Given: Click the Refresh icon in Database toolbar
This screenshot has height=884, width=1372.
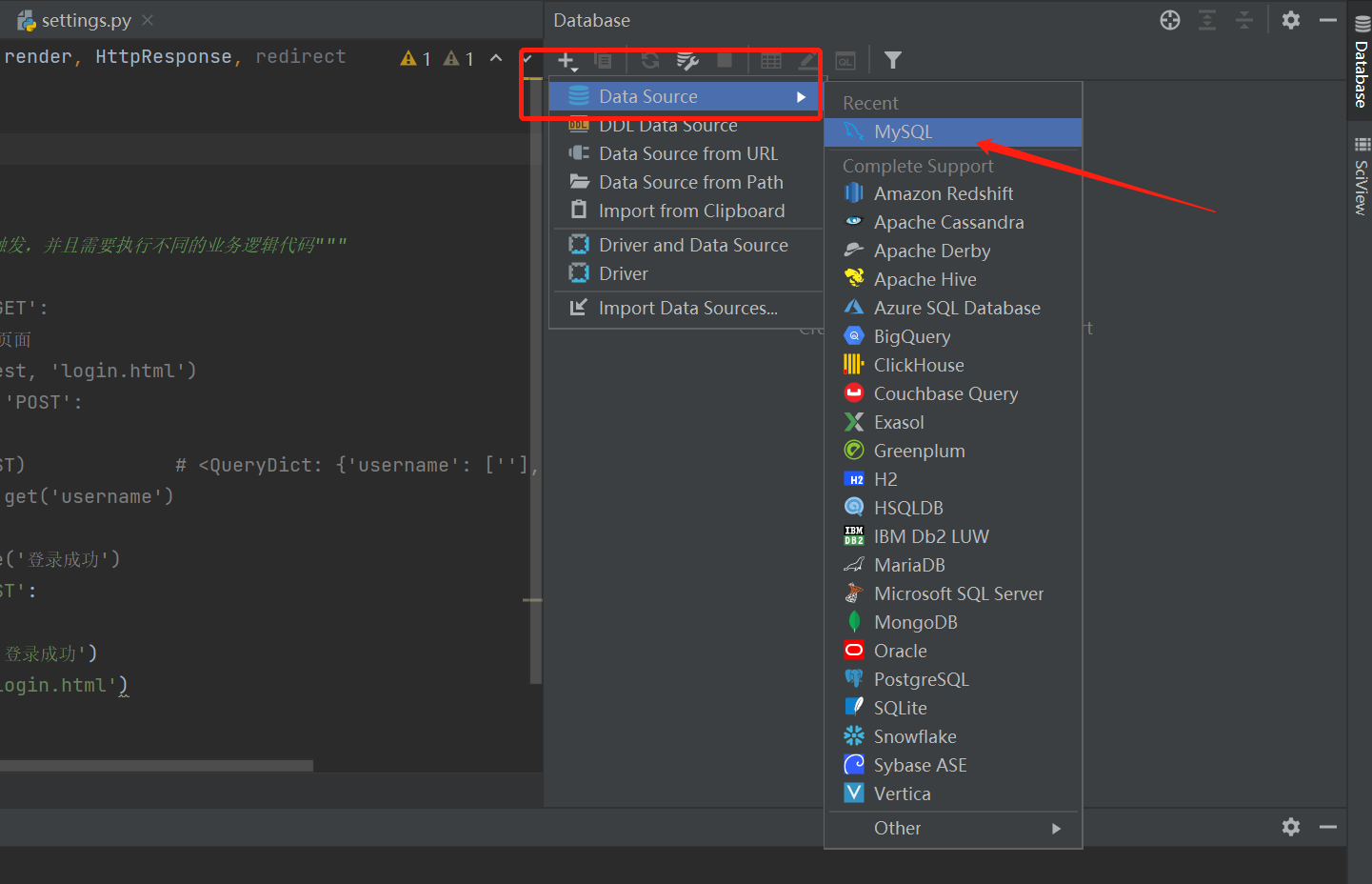Looking at the screenshot, I should coord(650,61).
